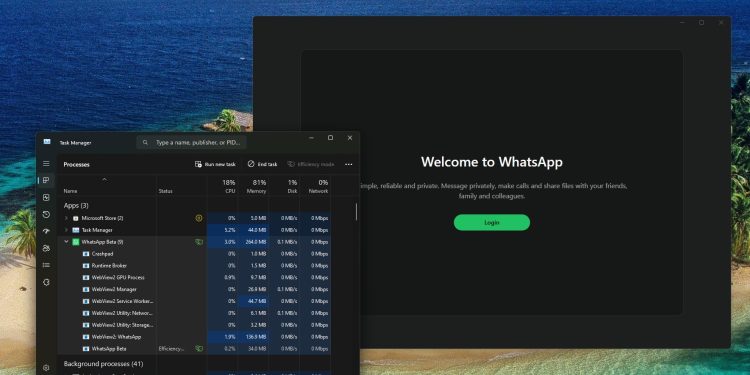
Task: Click the WebView2 Manager process icon
Action: tap(86, 289)
